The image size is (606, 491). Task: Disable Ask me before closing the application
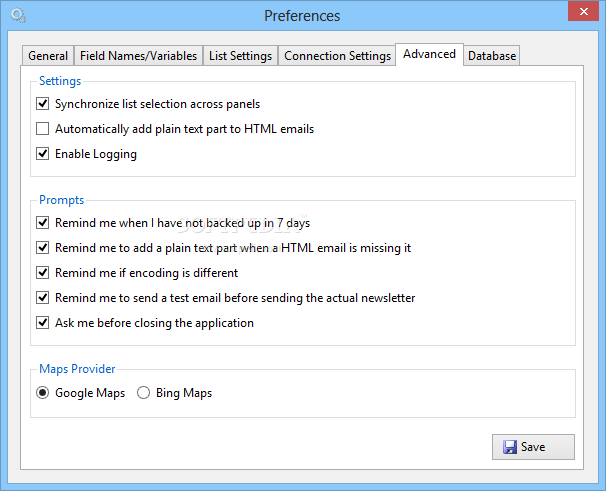pos(43,323)
